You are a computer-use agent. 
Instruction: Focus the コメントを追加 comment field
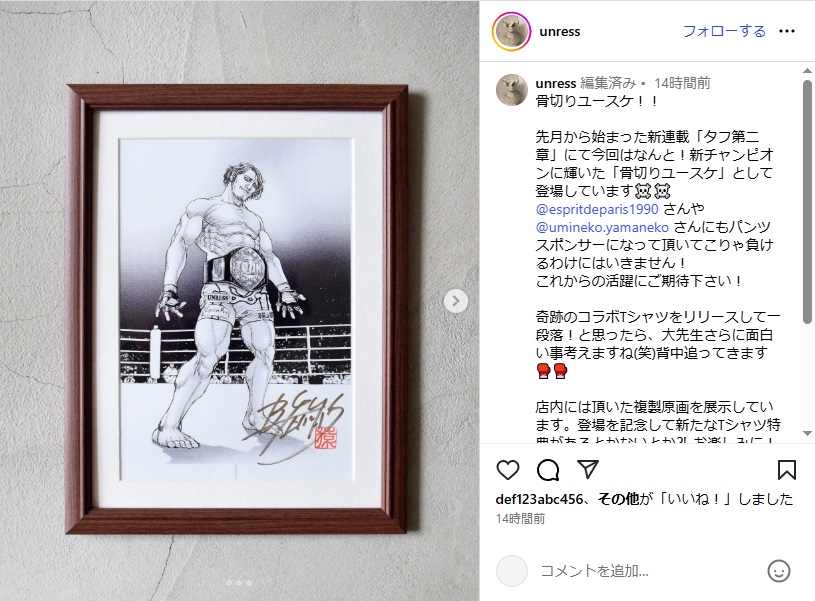coord(647,571)
